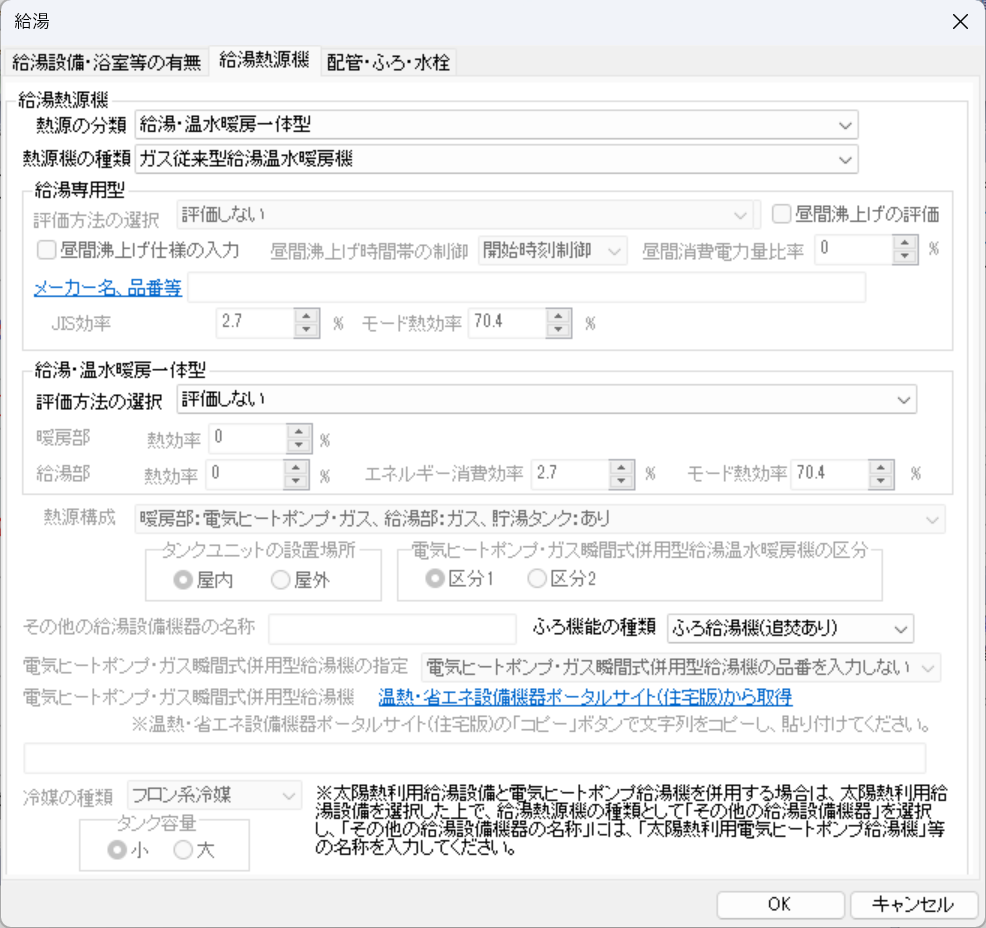The width and height of the screenshot is (986, 928).
Task: Open the 配管・ふろ・水栓 tab
Action: pyautogui.click(x=388, y=62)
